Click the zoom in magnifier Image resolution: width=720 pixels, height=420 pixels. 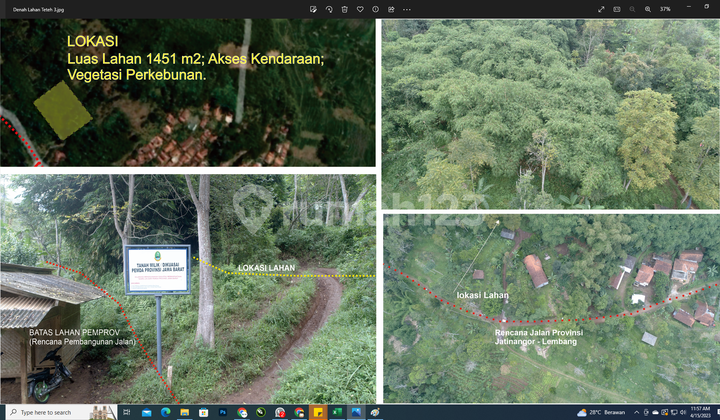pyautogui.click(x=648, y=9)
